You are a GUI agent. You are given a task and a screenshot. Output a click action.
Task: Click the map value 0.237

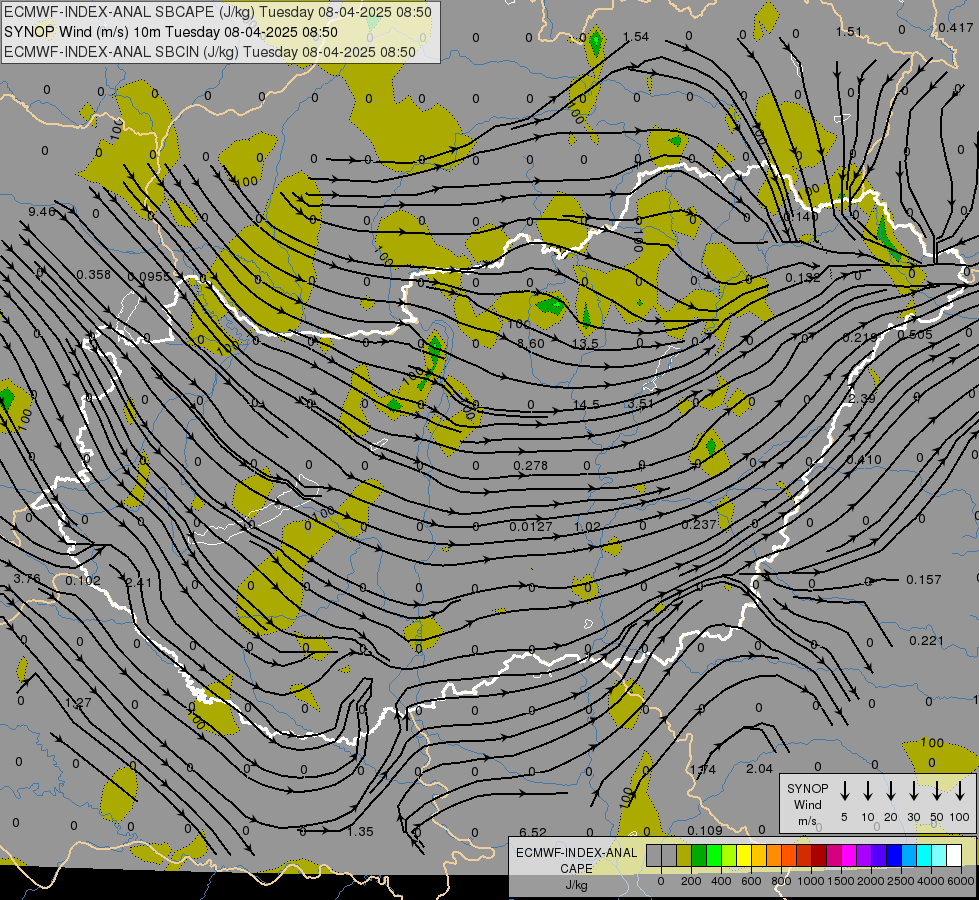[x=699, y=525]
